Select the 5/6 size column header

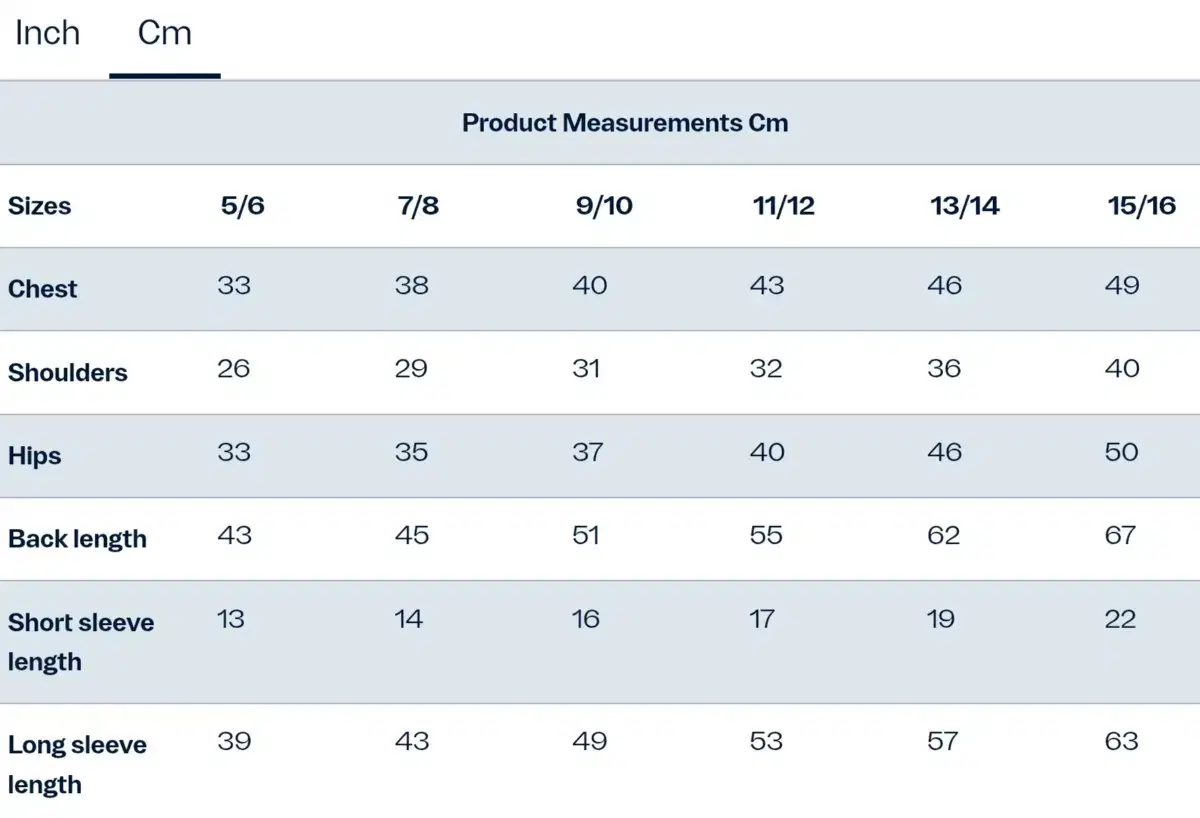click(x=243, y=206)
